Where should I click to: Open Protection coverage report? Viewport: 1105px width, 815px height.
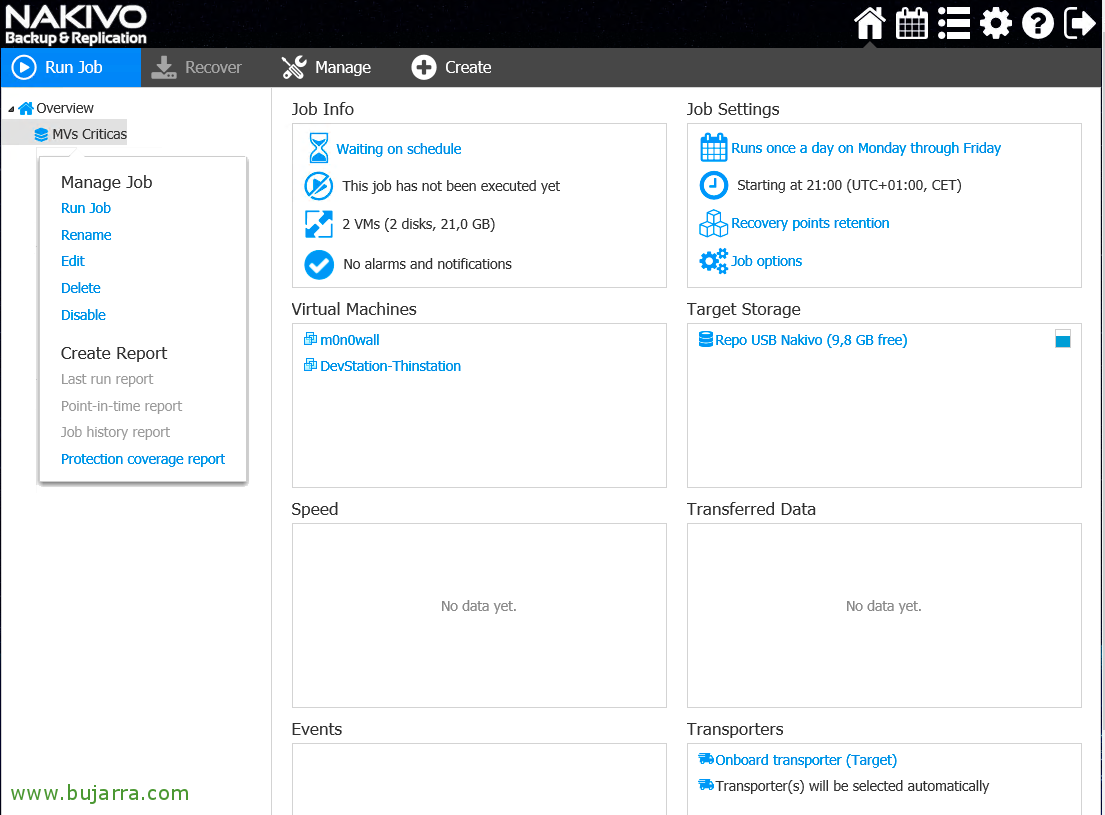click(143, 459)
